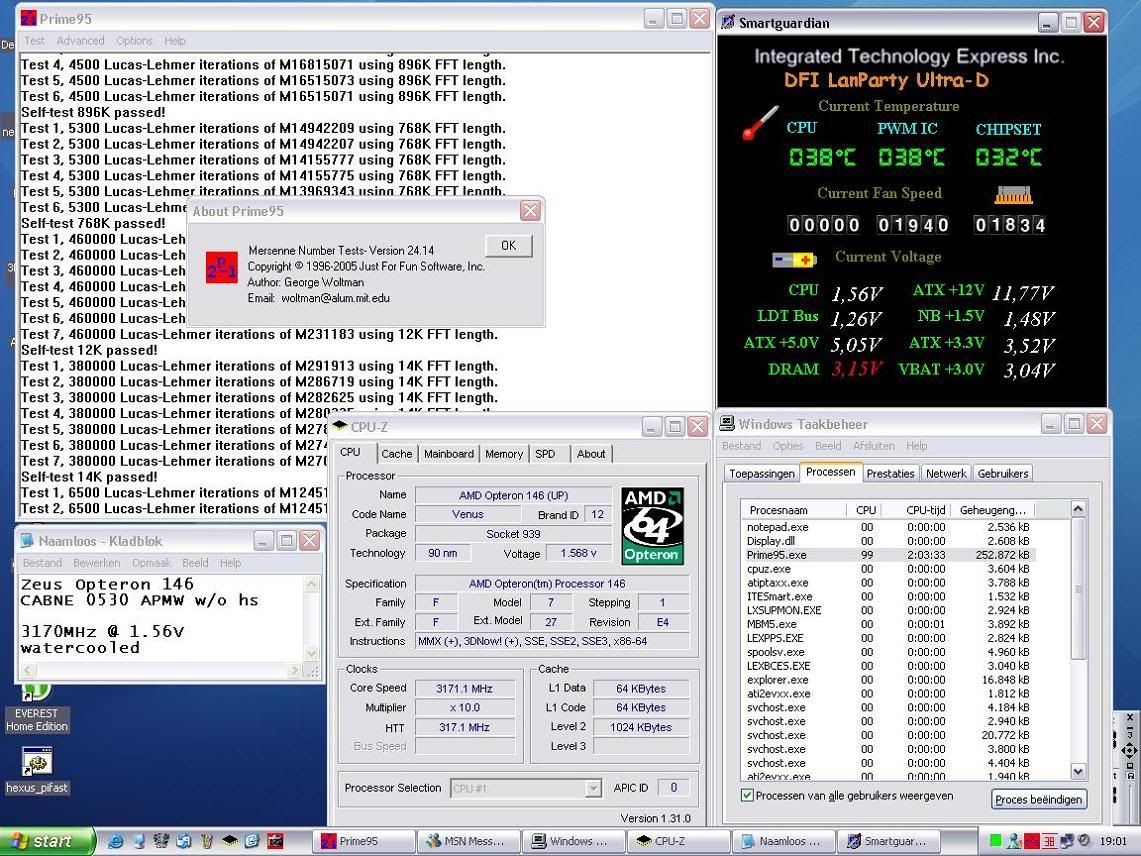Open the Prime95 title bar system icon
The width and height of the screenshot is (1141, 856).
tap(28, 18)
